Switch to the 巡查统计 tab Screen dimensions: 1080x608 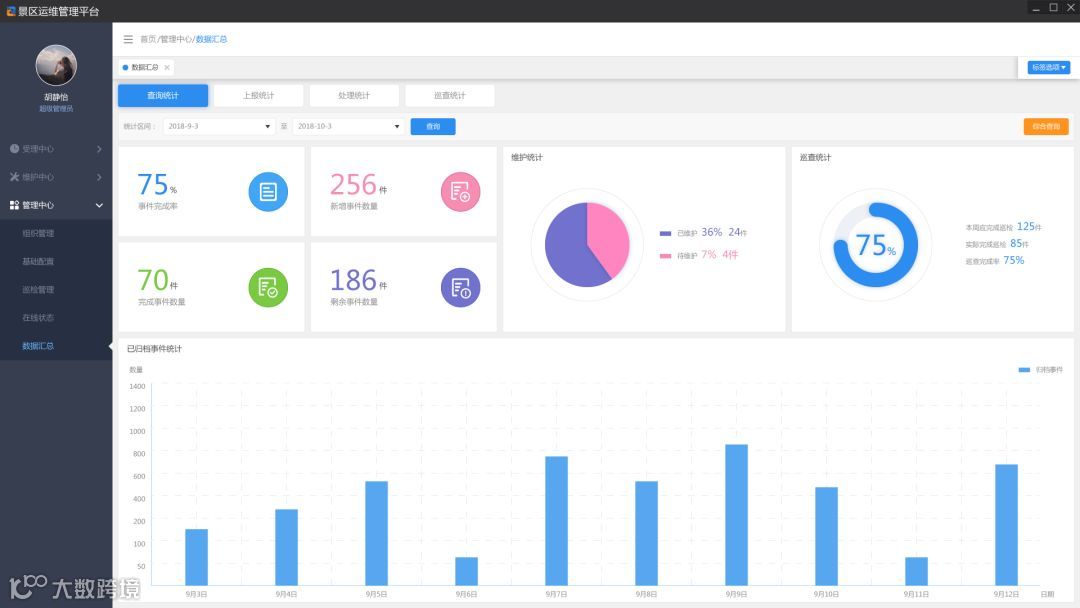click(450, 96)
